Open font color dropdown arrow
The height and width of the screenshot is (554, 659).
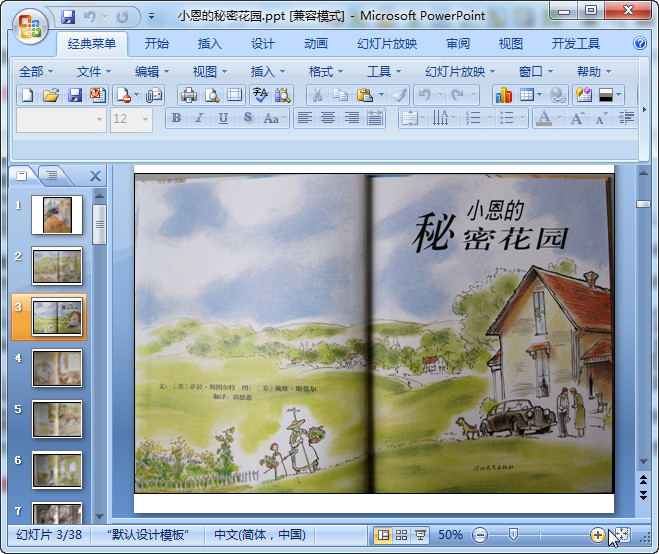point(559,119)
